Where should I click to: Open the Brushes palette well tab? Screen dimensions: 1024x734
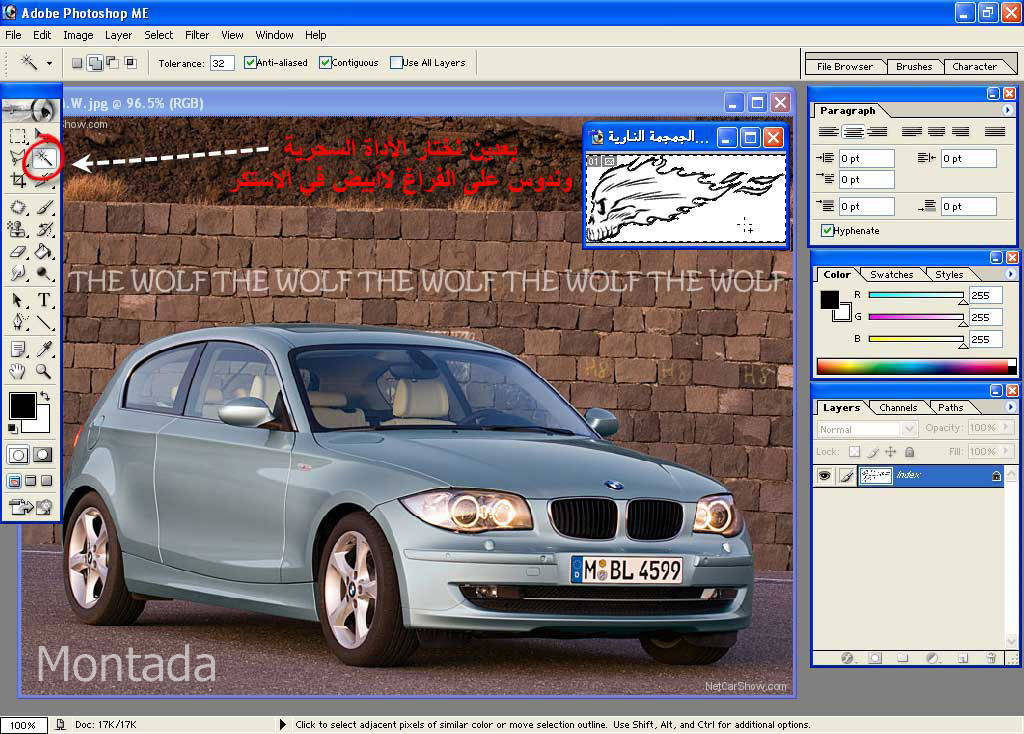point(914,67)
